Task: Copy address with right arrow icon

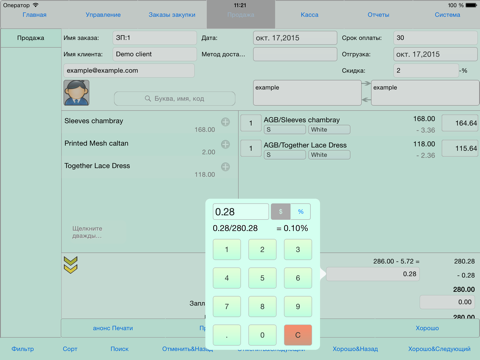Action: click(366, 83)
